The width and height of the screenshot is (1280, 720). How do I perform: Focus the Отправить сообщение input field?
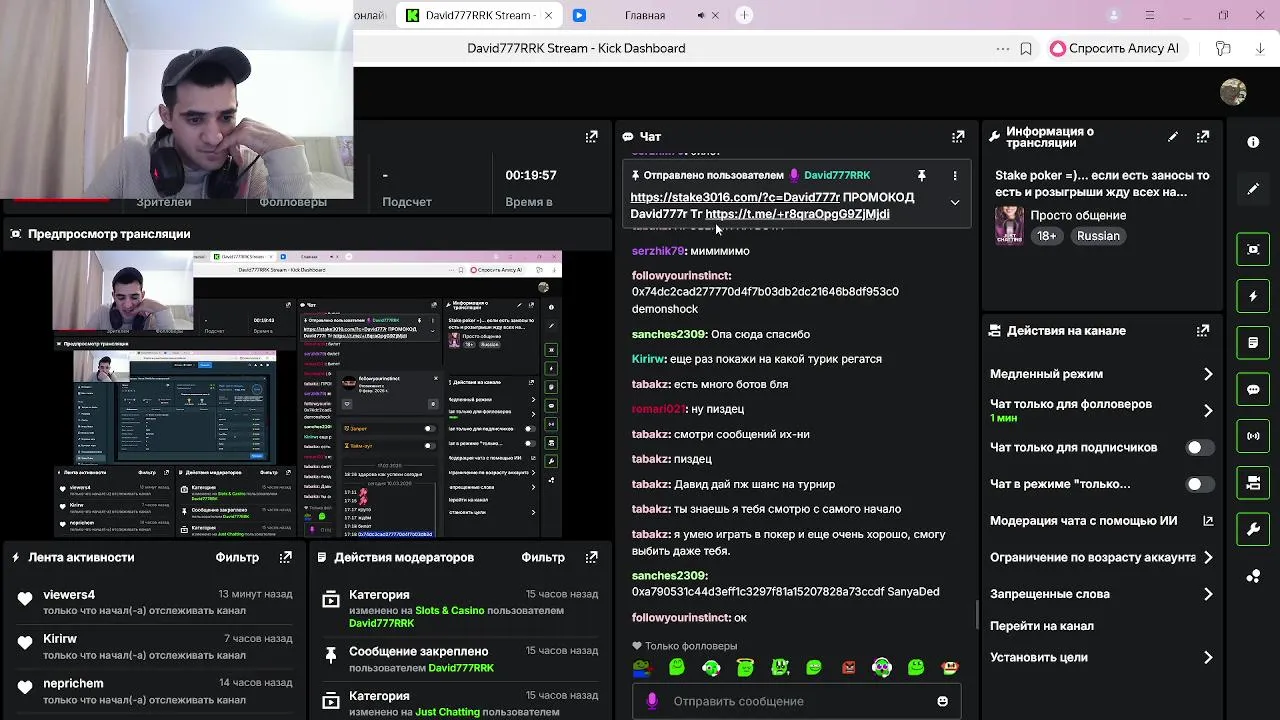click(x=795, y=701)
